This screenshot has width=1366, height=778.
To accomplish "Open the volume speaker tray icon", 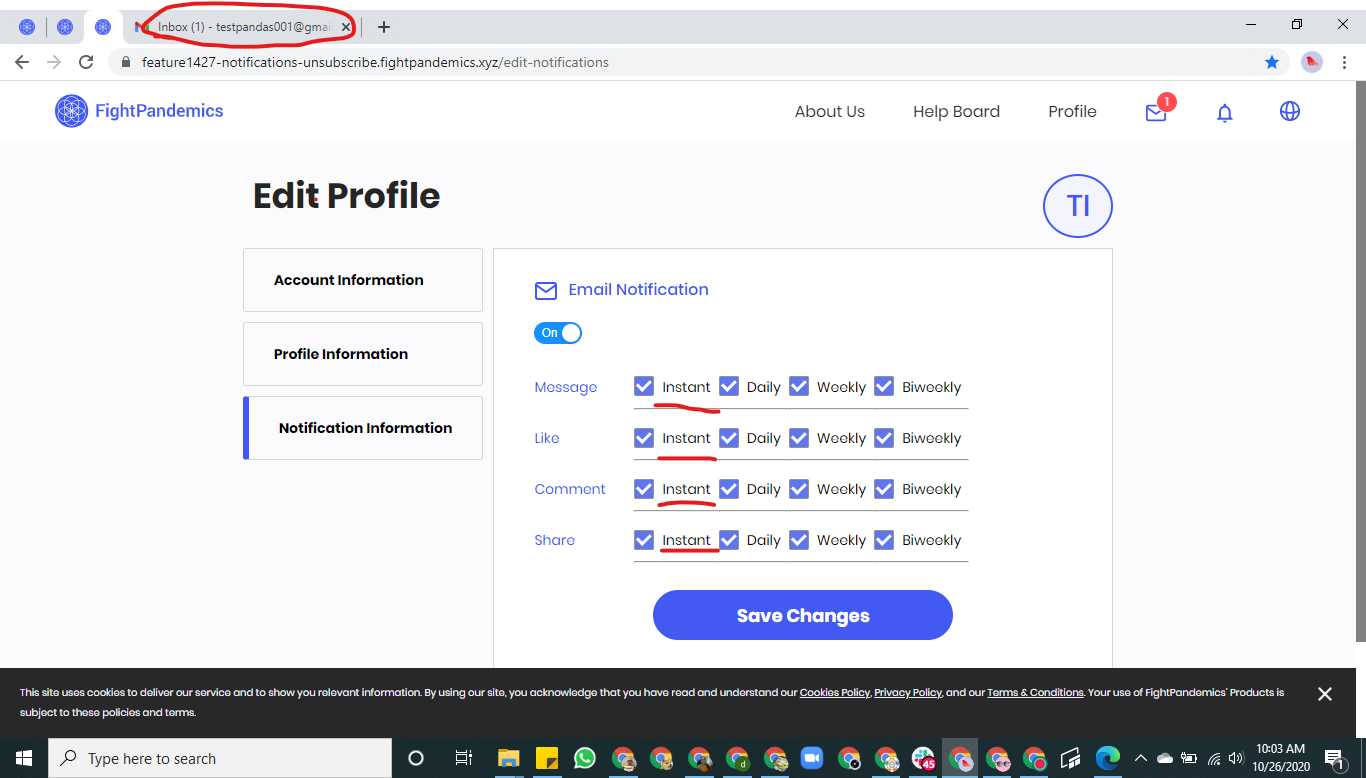I will click(1236, 758).
